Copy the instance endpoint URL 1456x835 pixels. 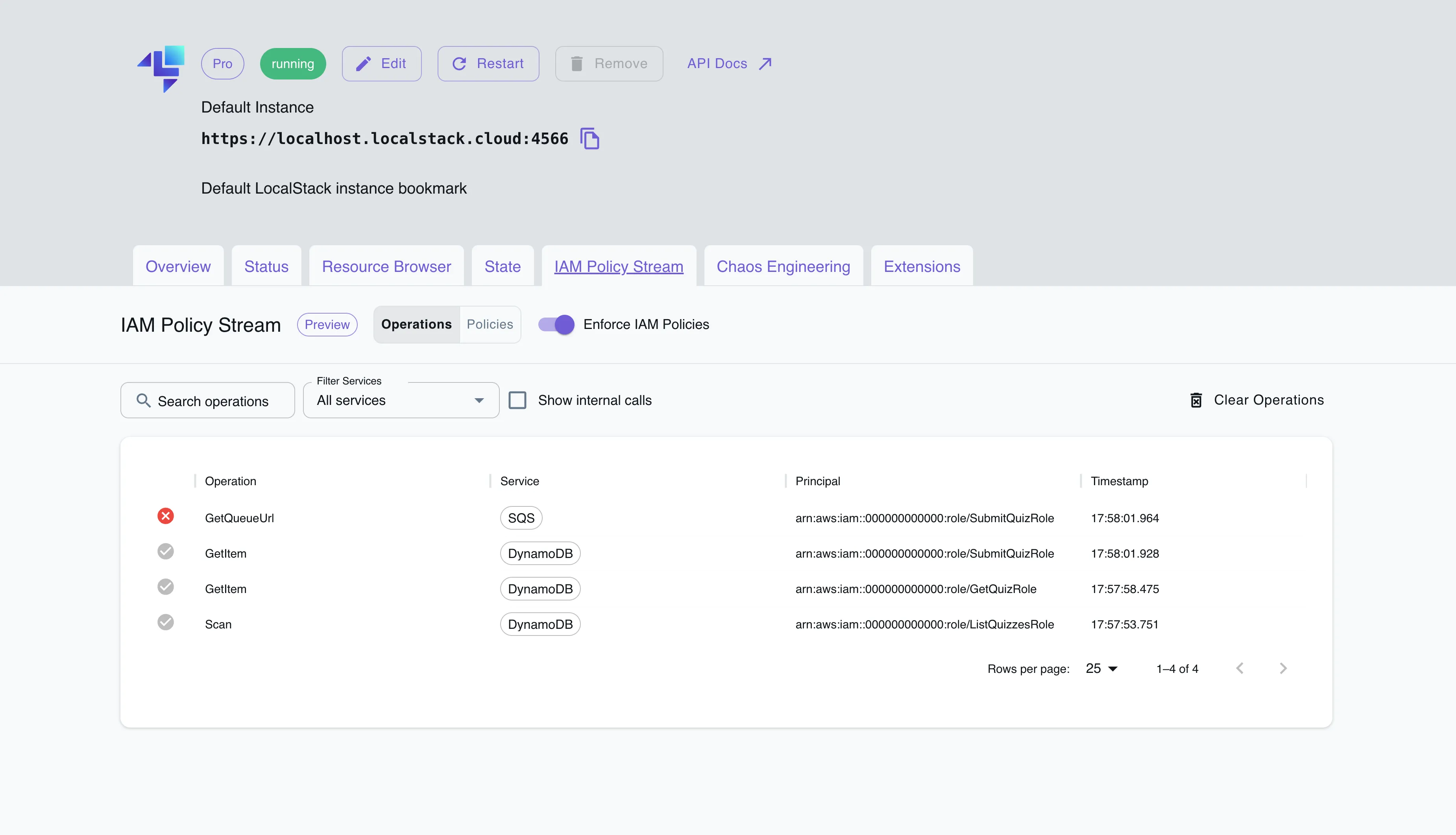tap(589, 139)
